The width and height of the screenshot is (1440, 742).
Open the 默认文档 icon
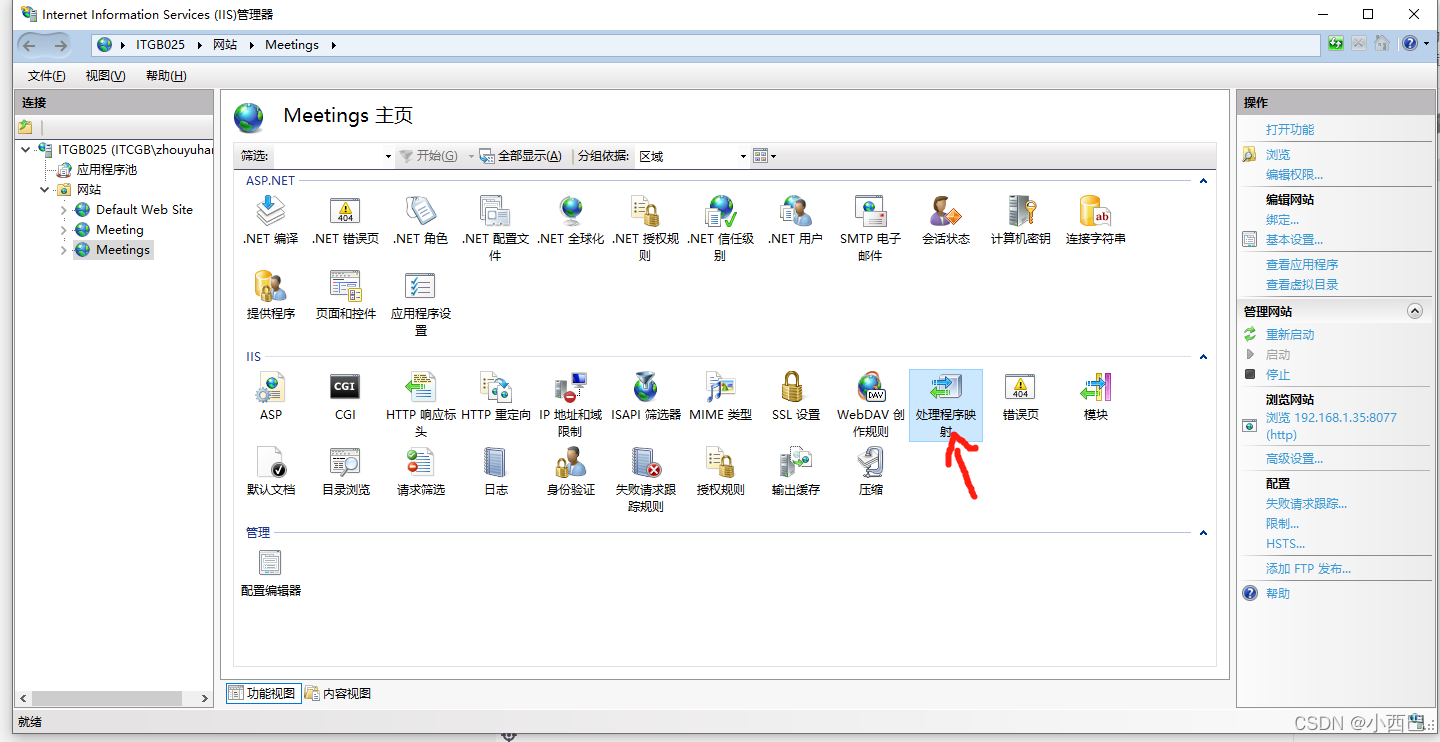[x=270, y=471]
